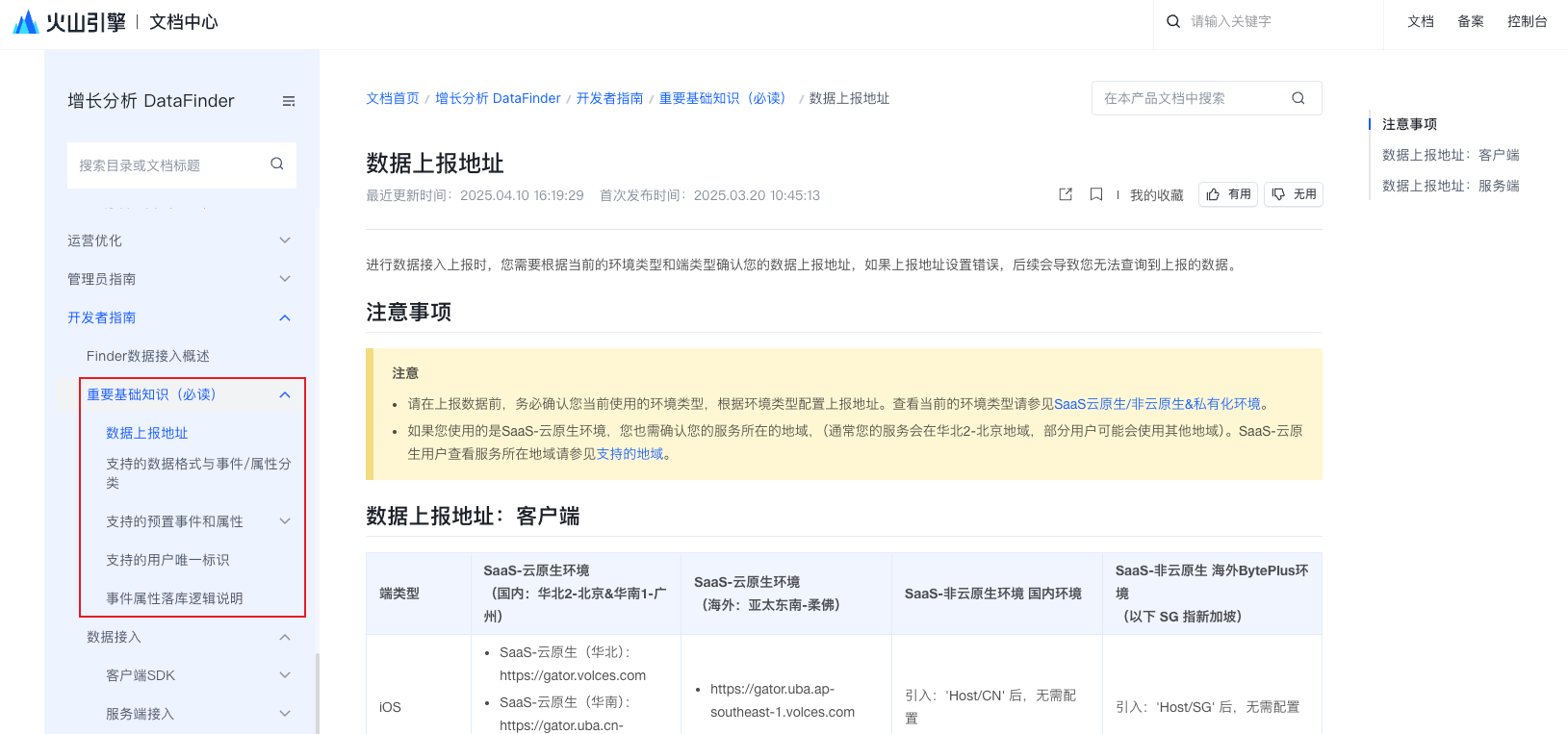Collapse the 数据接入 chevron

285,637
